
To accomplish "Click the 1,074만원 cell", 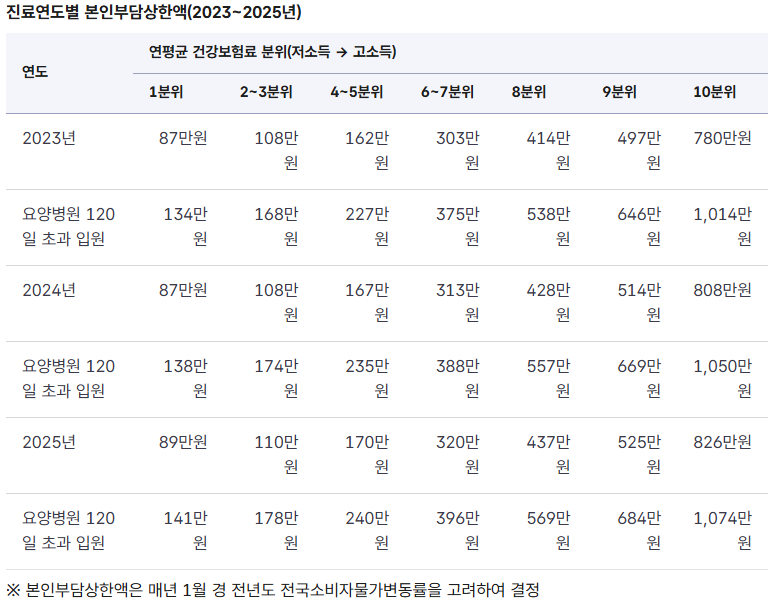I will (722, 530).
